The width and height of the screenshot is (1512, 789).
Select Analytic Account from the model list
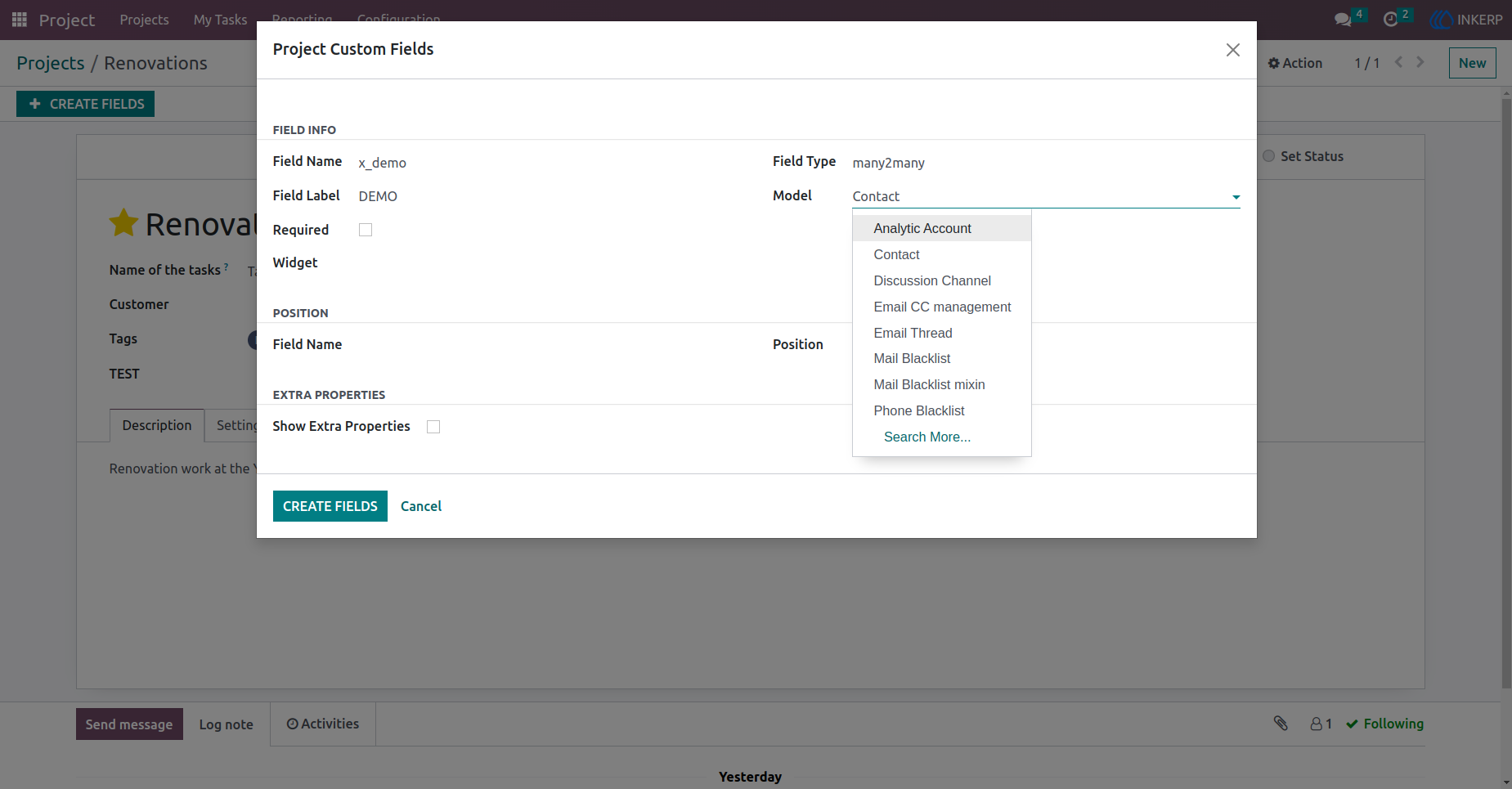pos(942,228)
